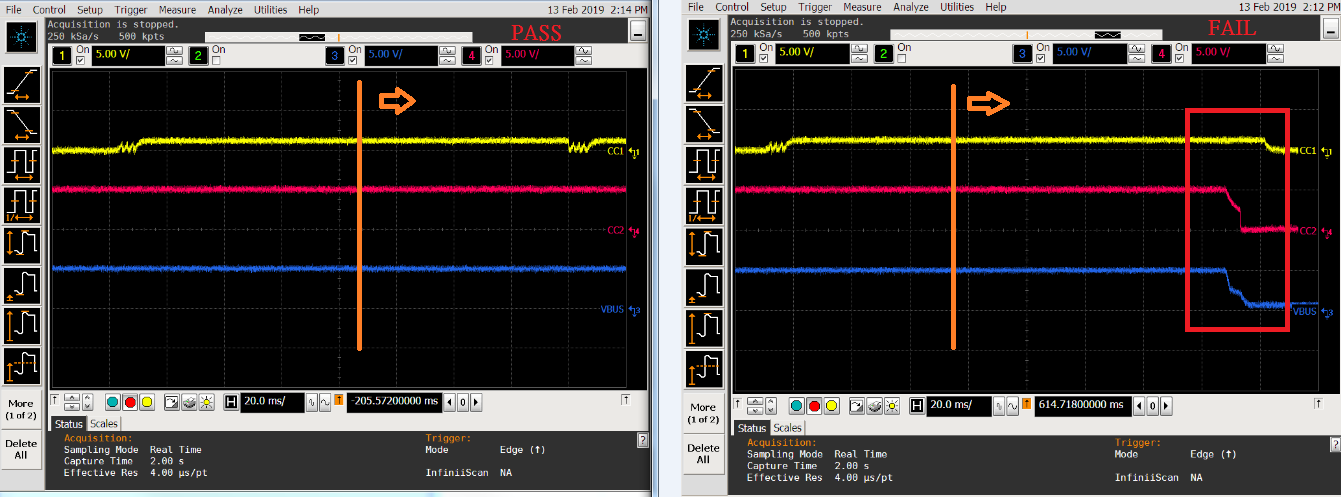1341x497 pixels.
Task: Select V top measurement icon in PASS window
Action: (22, 365)
